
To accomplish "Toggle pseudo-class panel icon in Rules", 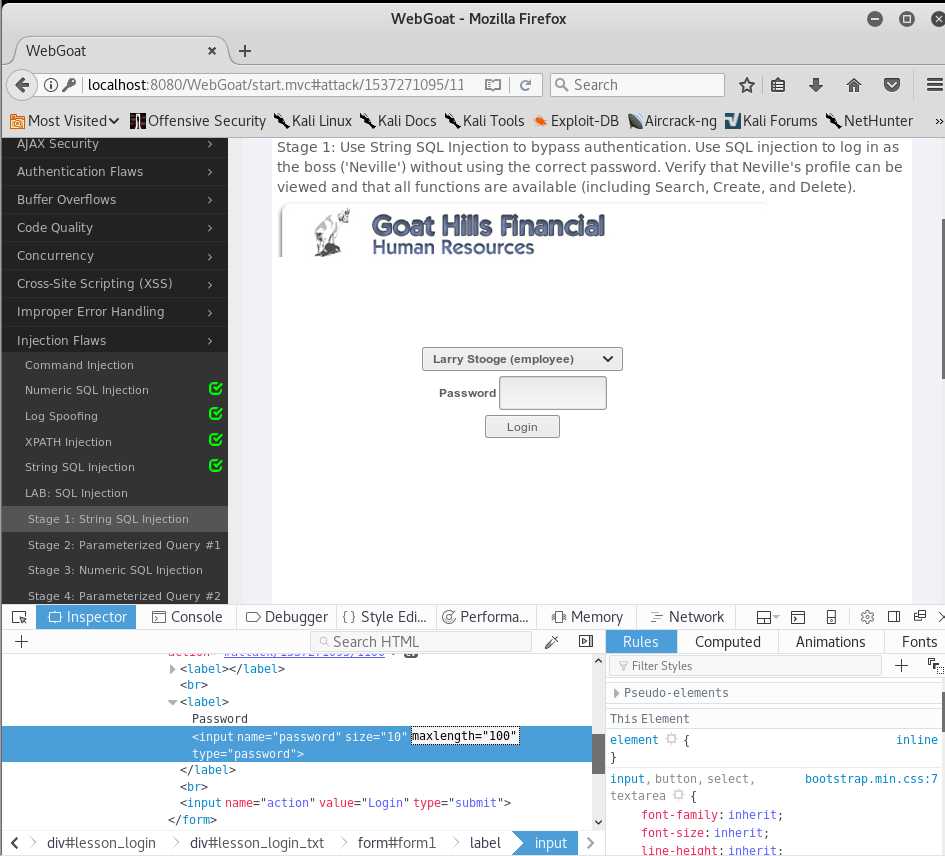I will click(935, 666).
